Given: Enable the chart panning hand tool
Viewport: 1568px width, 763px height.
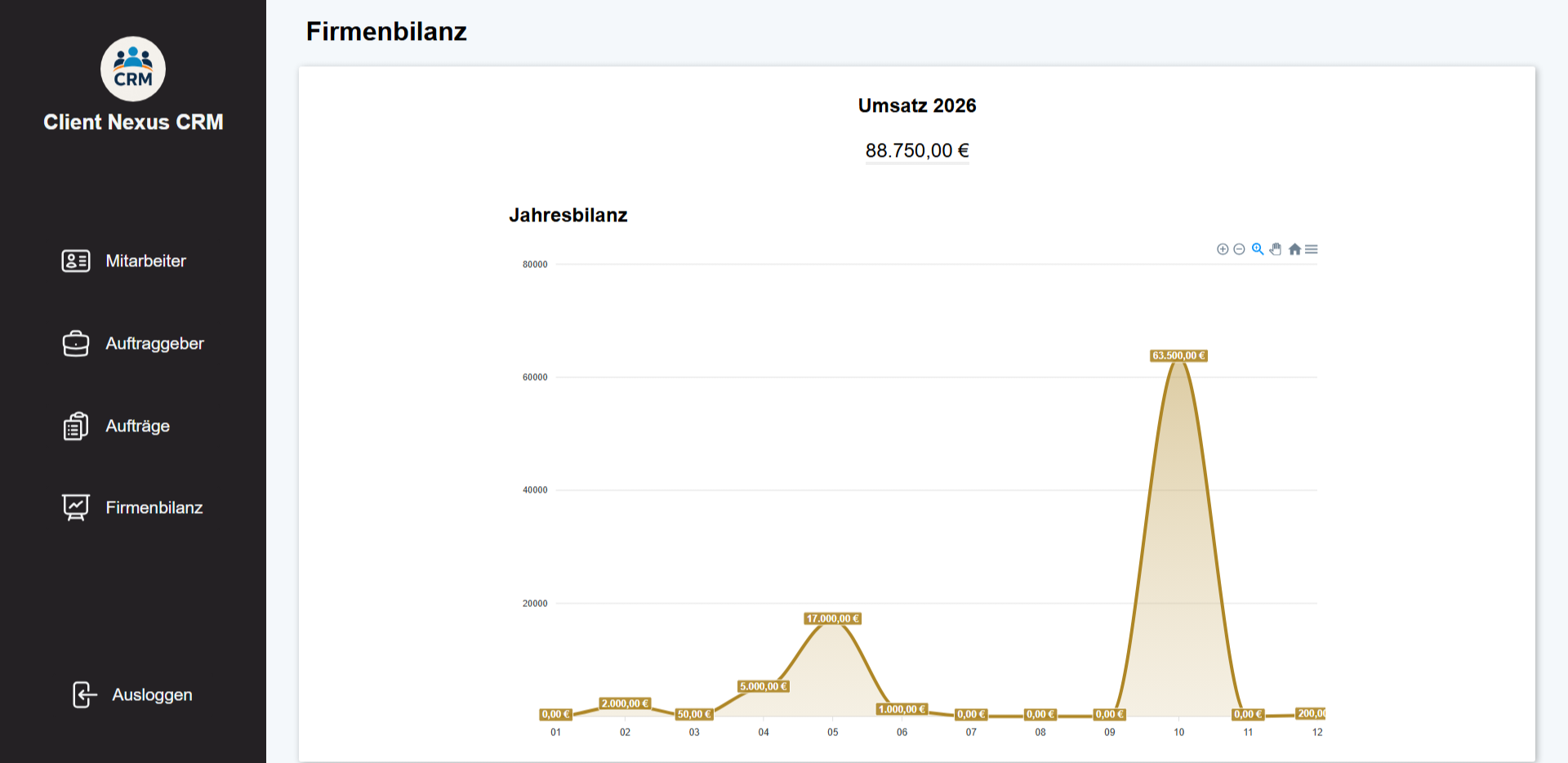Looking at the screenshot, I should point(1276,249).
